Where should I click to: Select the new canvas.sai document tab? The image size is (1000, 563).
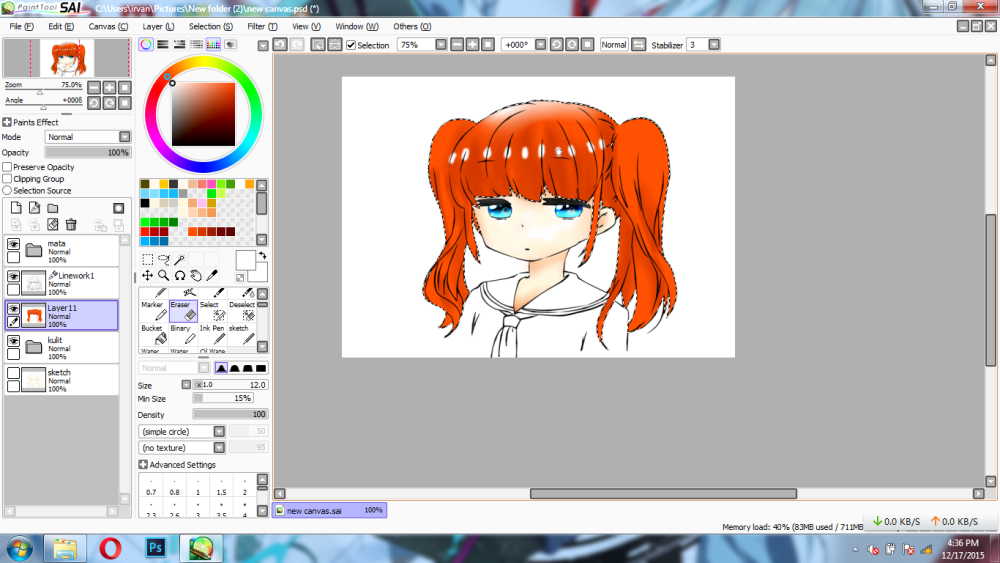click(330, 511)
